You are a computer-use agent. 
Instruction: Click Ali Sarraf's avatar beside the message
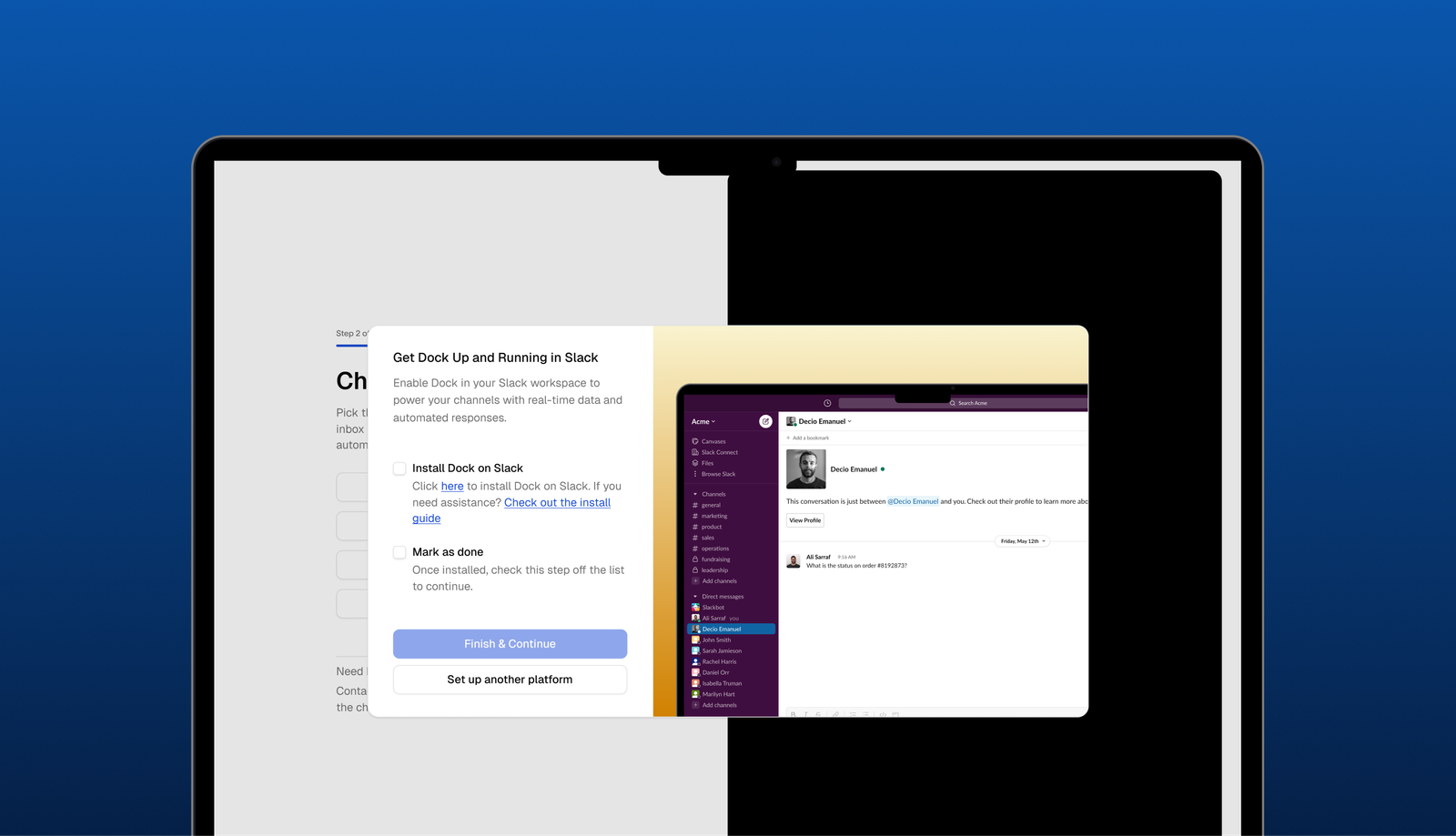tap(794, 561)
